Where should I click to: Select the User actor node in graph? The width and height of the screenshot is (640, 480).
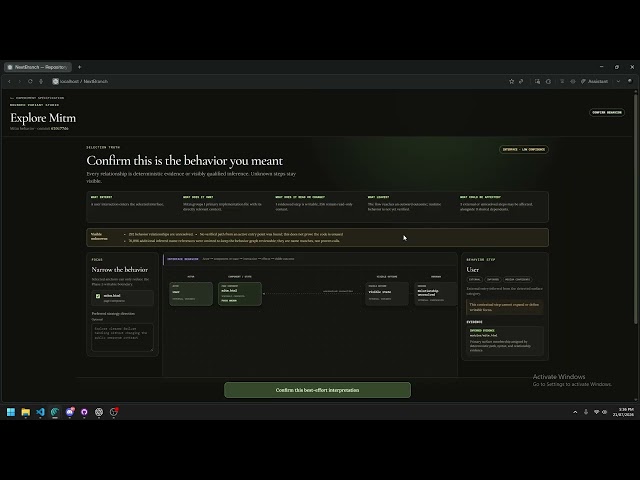(191, 293)
